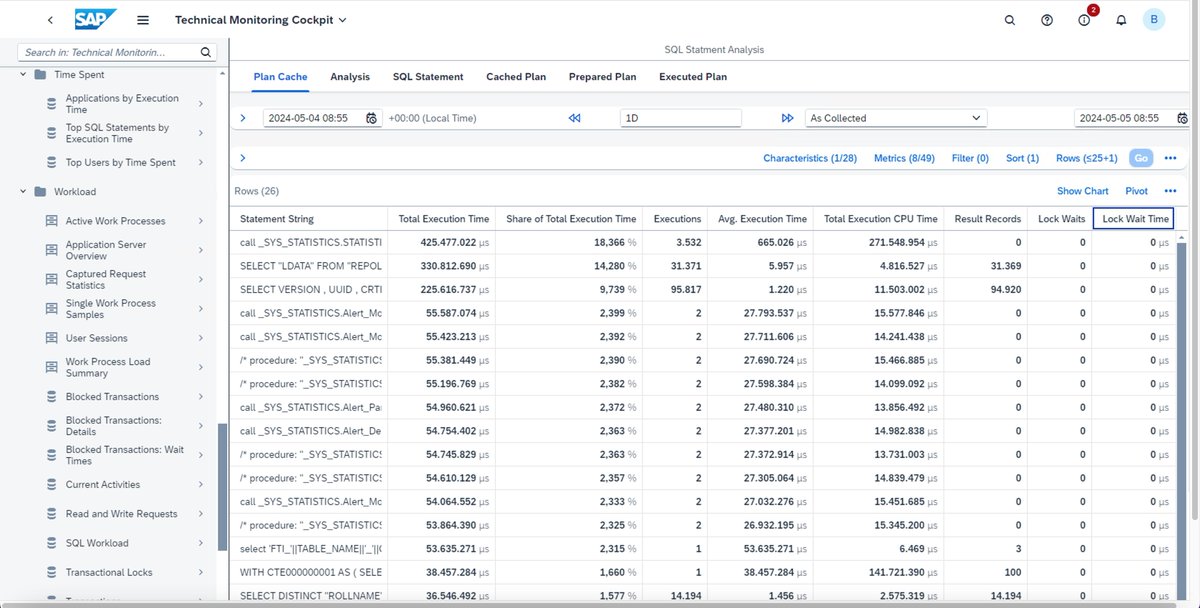Viewport: 1200px width, 608px height.
Task: Expand the time range panel chevron
Action: pos(243,118)
